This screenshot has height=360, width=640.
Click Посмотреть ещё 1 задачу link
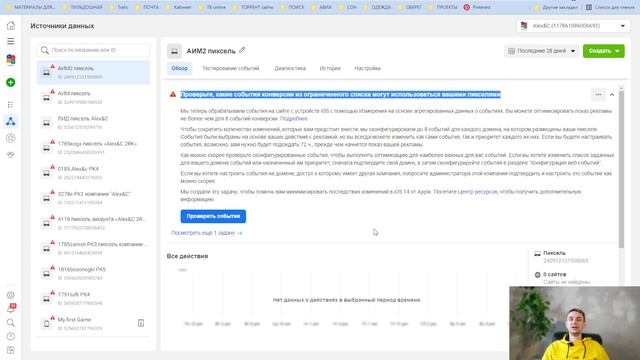coord(207,233)
